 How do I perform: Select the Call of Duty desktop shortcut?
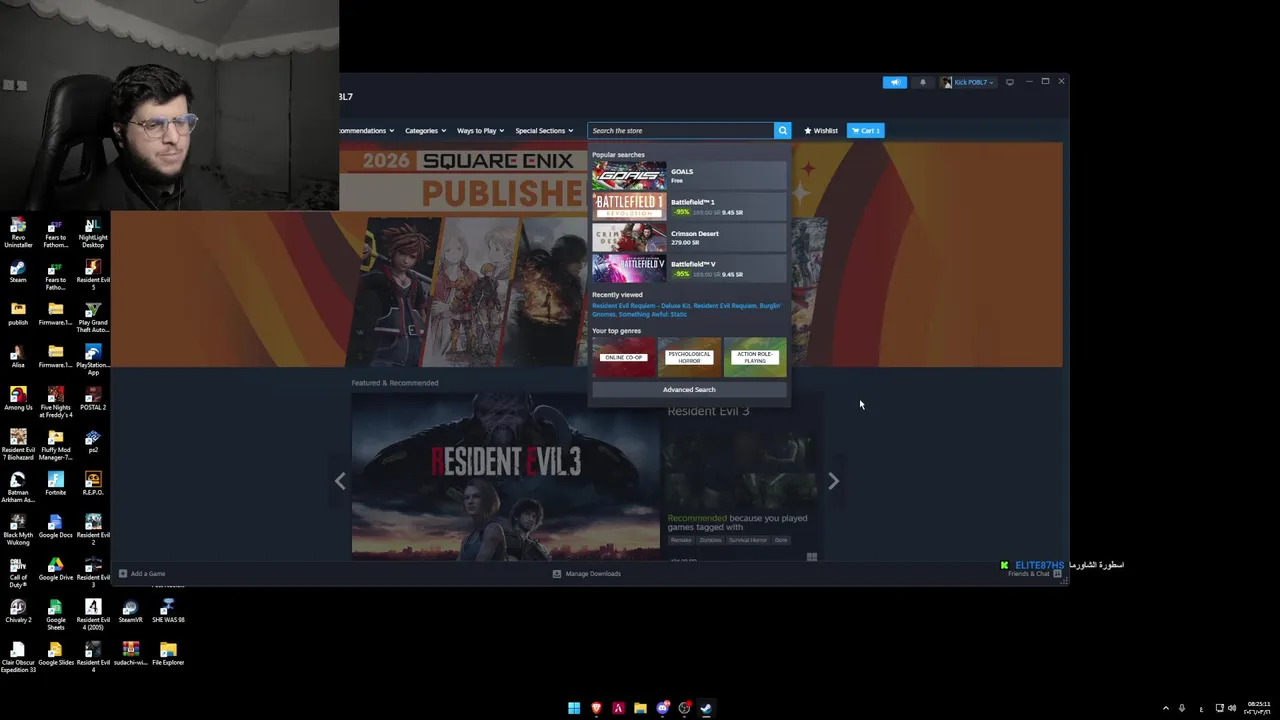point(18,572)
